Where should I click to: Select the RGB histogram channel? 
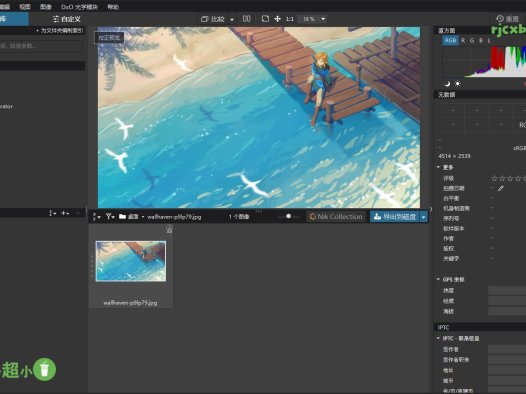tap(450, 41)
